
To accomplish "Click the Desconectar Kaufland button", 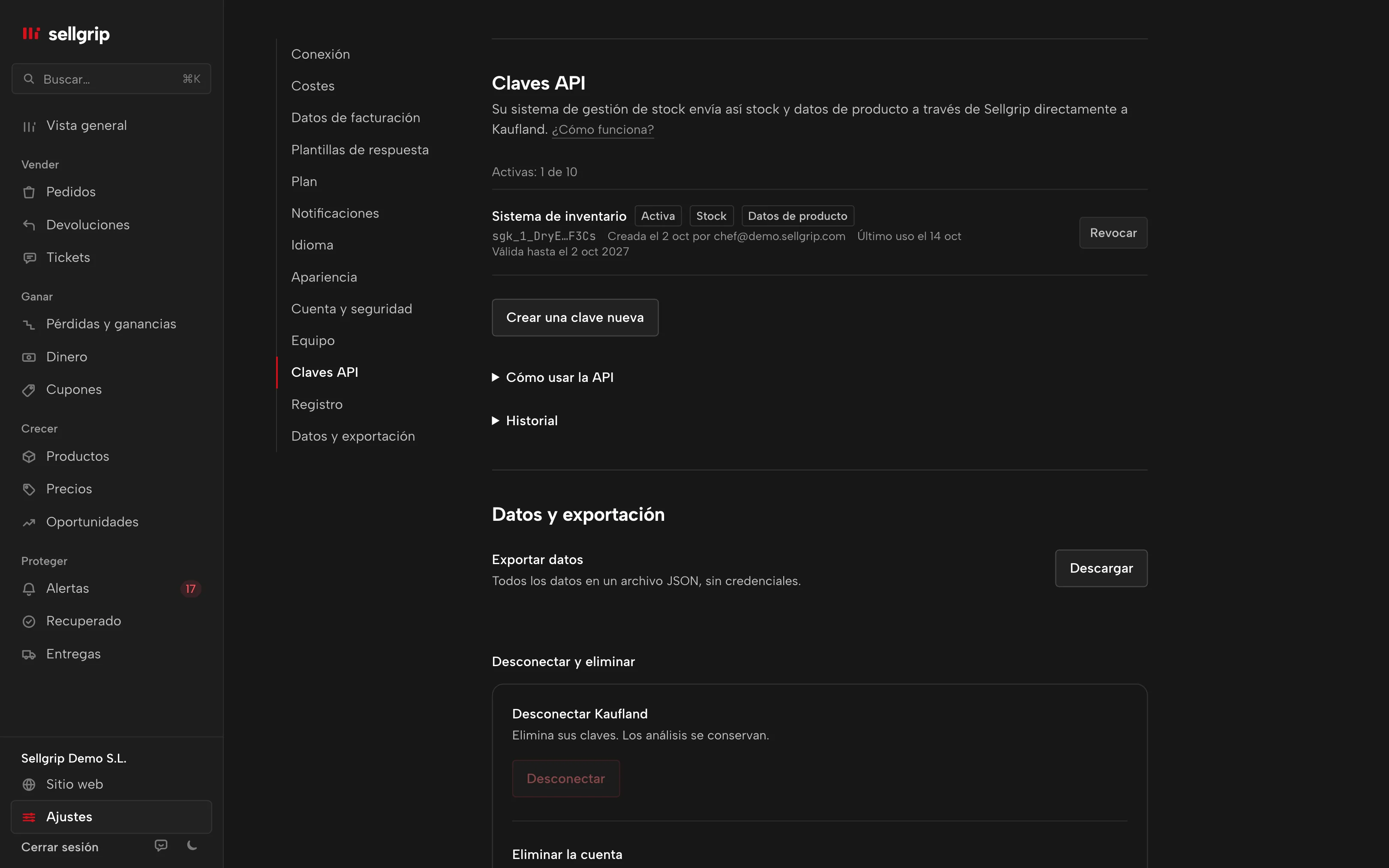I will [x=566, y=778].
